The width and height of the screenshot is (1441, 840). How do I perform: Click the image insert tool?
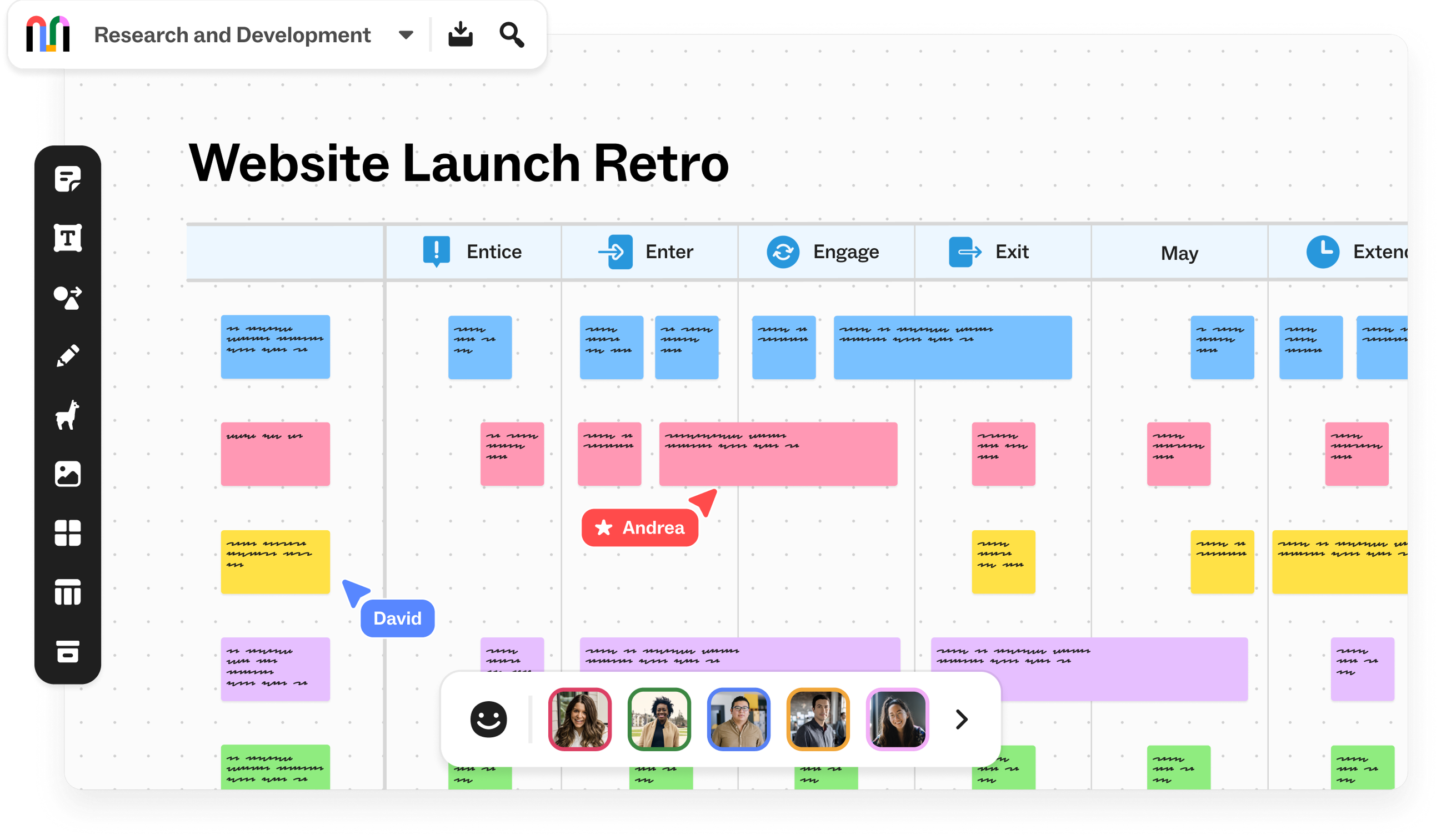(67, 474)
